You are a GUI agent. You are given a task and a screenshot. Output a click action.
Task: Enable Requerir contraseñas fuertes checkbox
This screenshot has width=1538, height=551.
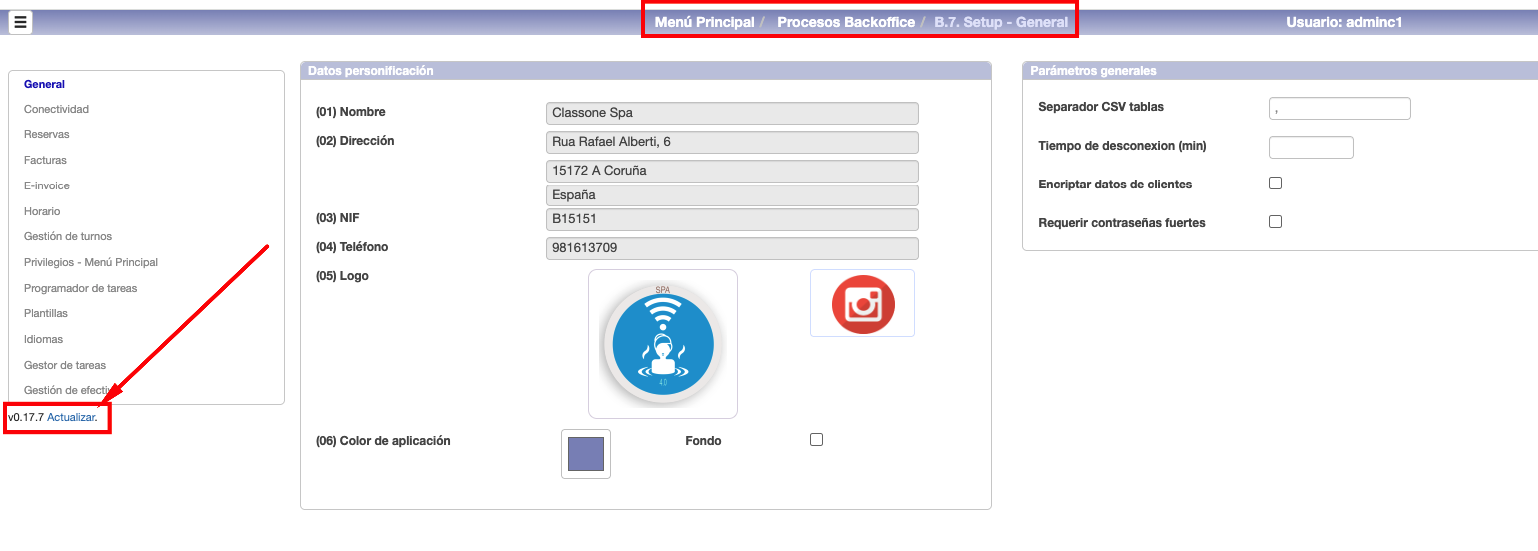click(x=1275, y=222)
